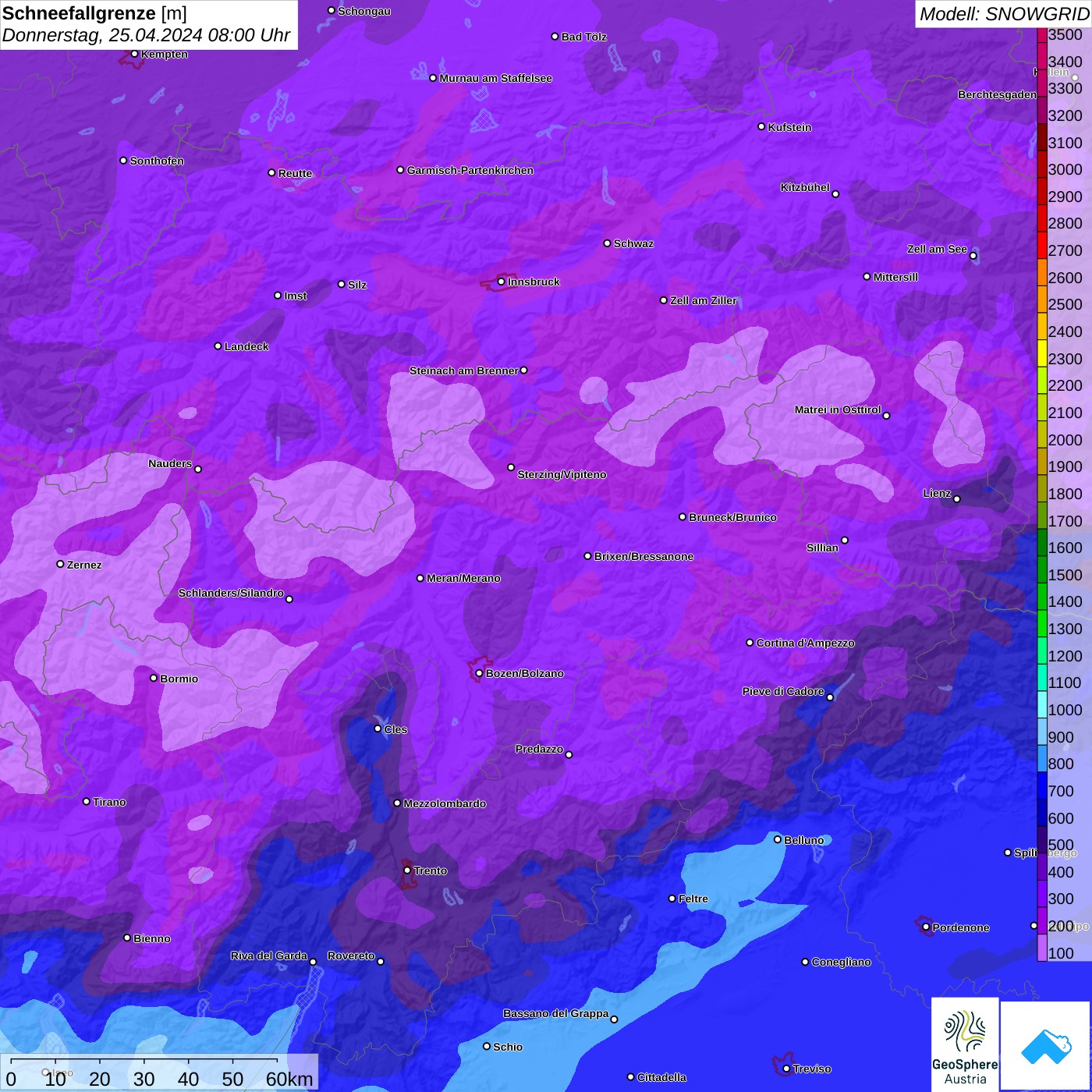1092x1092 pixels.
Task: Click the 'Schongau' label
Action: coord(364,11)
